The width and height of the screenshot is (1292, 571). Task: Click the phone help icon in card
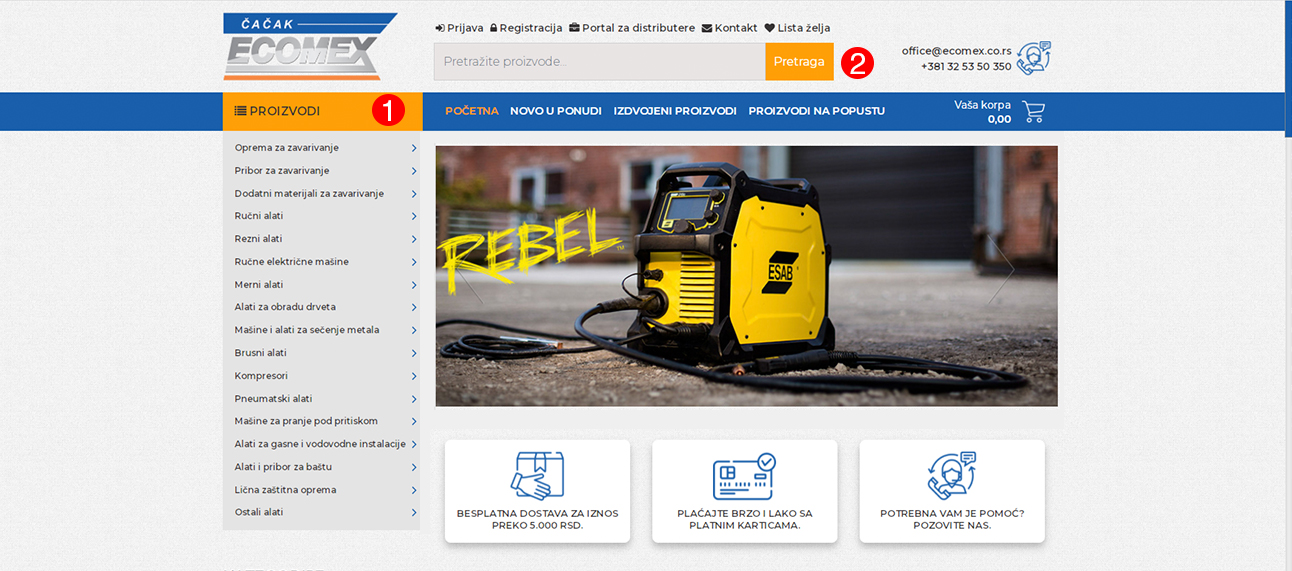[952, 475]
